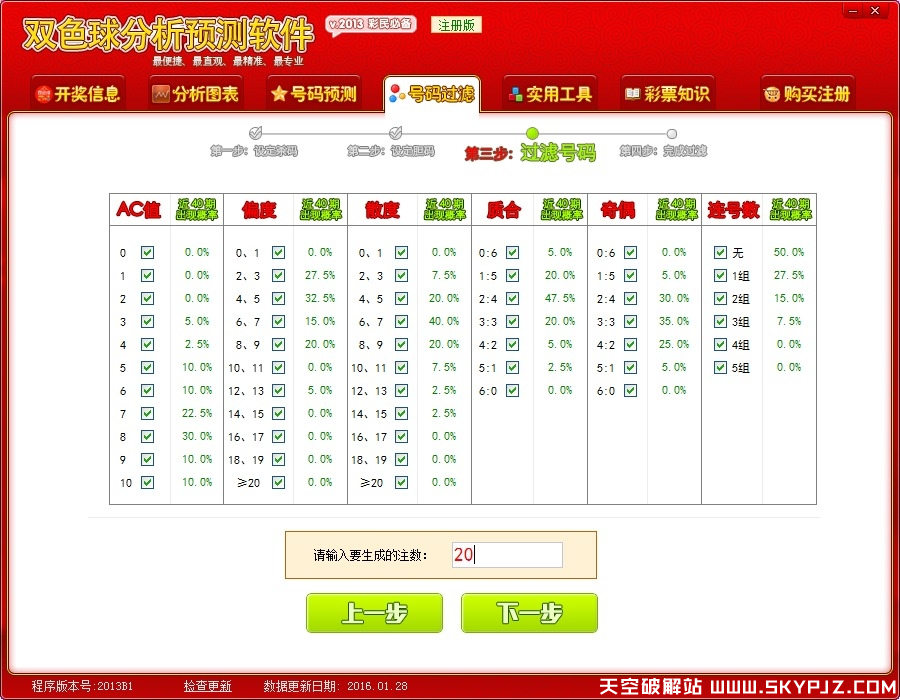Disable 连号数 5组 checkbox
Screen dimensions: 900x700
pos(720,368)
